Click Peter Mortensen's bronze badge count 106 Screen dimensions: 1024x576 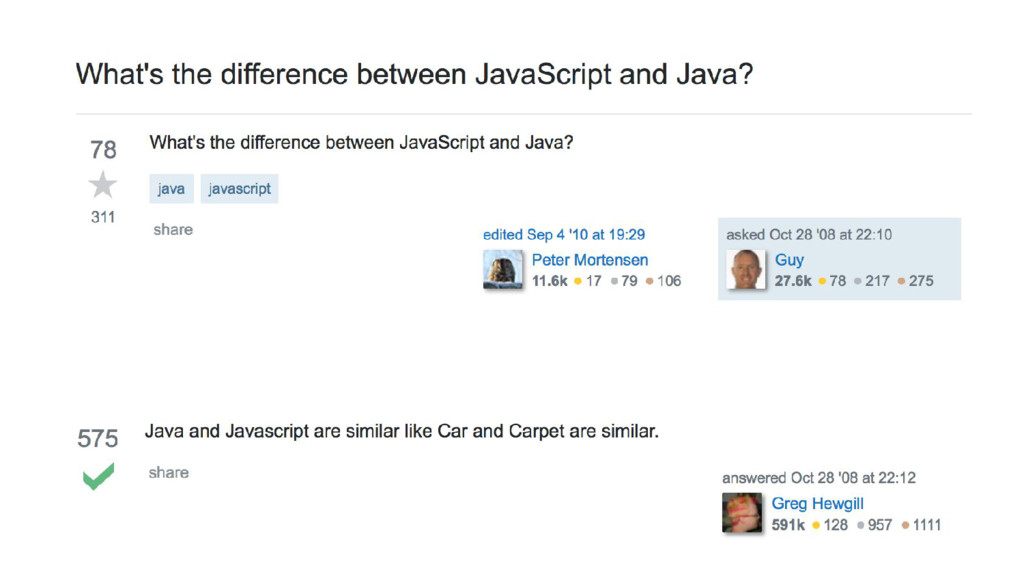tap(668, 281)
